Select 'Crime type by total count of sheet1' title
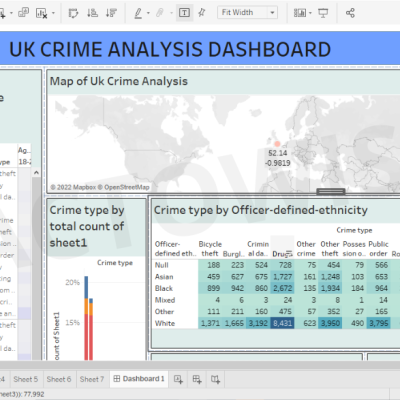 (x=87, y=226)
